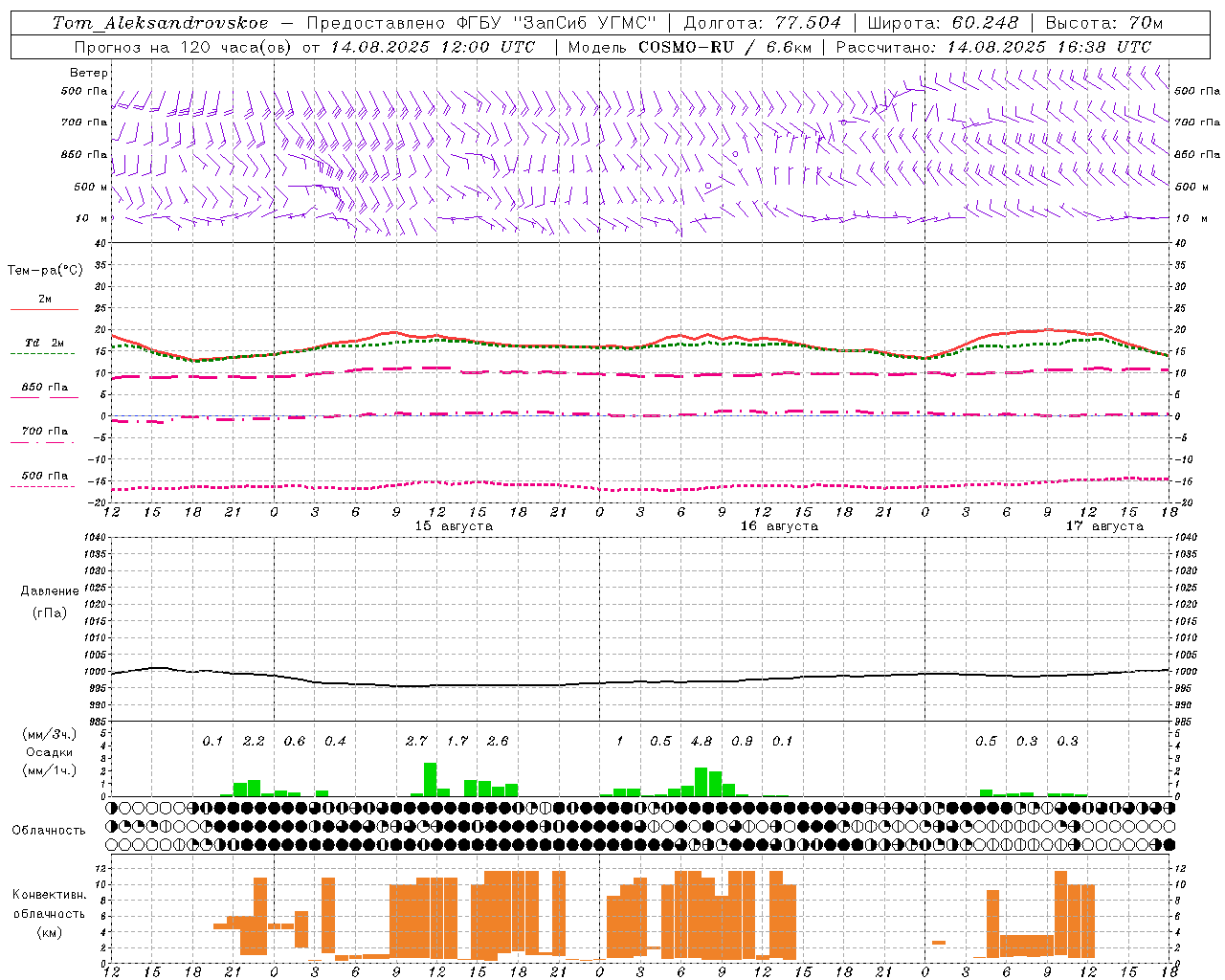Click the 17 августа date label
This screenshot has width=1225, height=980.
[x=1104, y=526]
